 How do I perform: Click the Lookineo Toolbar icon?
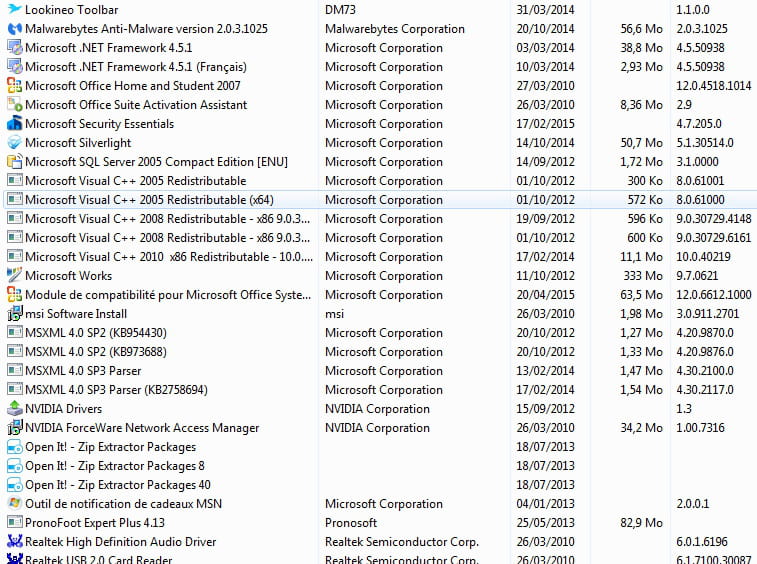[14, 10]
